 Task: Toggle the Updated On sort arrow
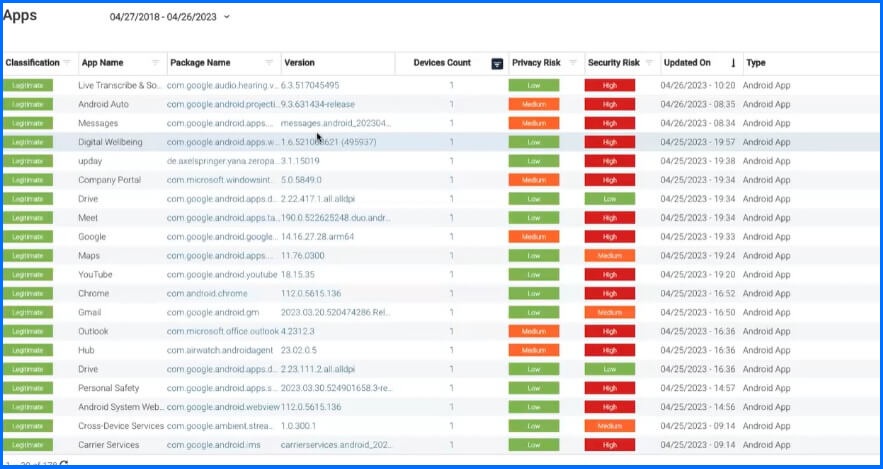[x=733, y=63]
